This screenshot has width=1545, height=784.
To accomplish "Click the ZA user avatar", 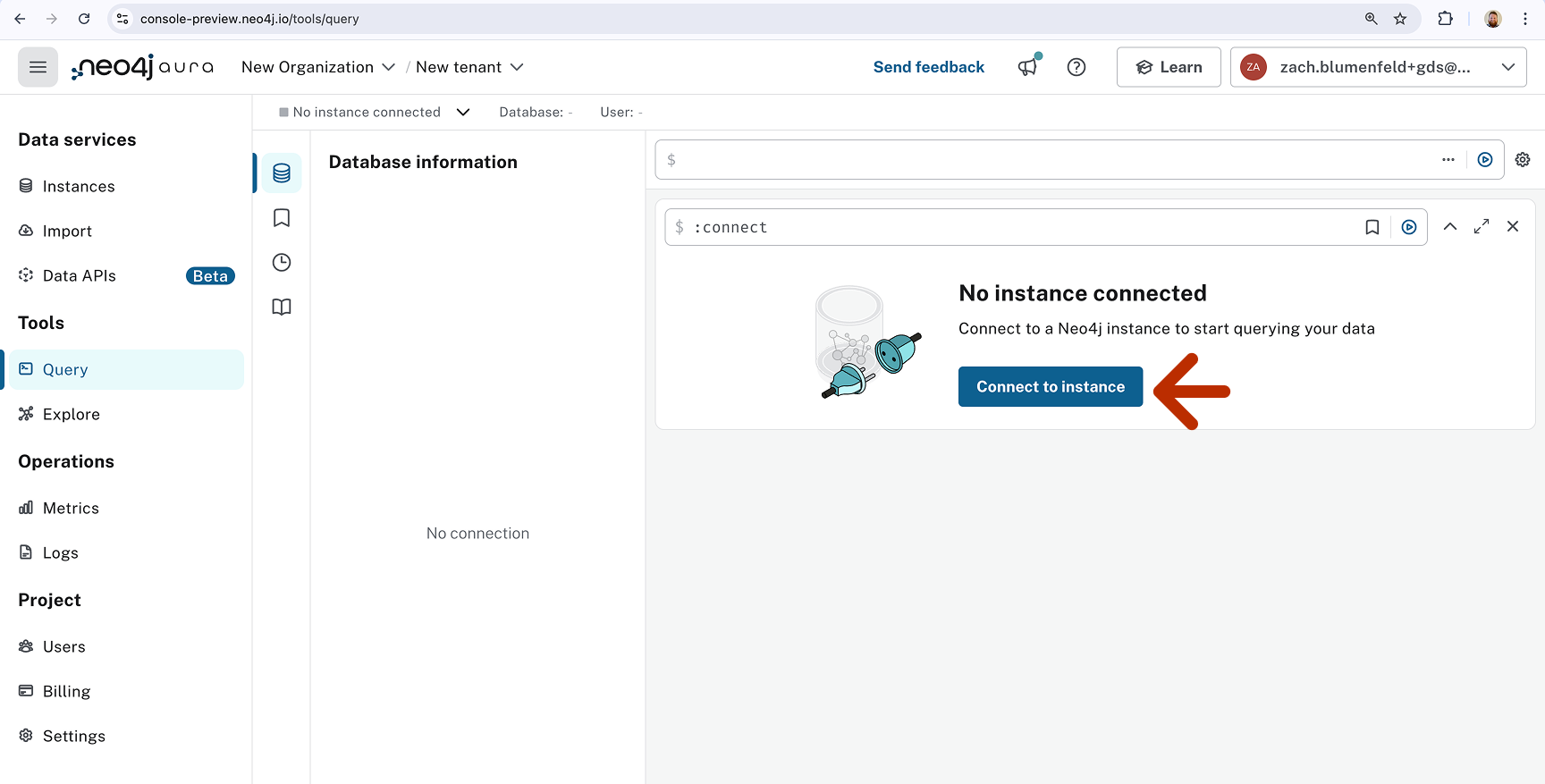I will 1254,67.
